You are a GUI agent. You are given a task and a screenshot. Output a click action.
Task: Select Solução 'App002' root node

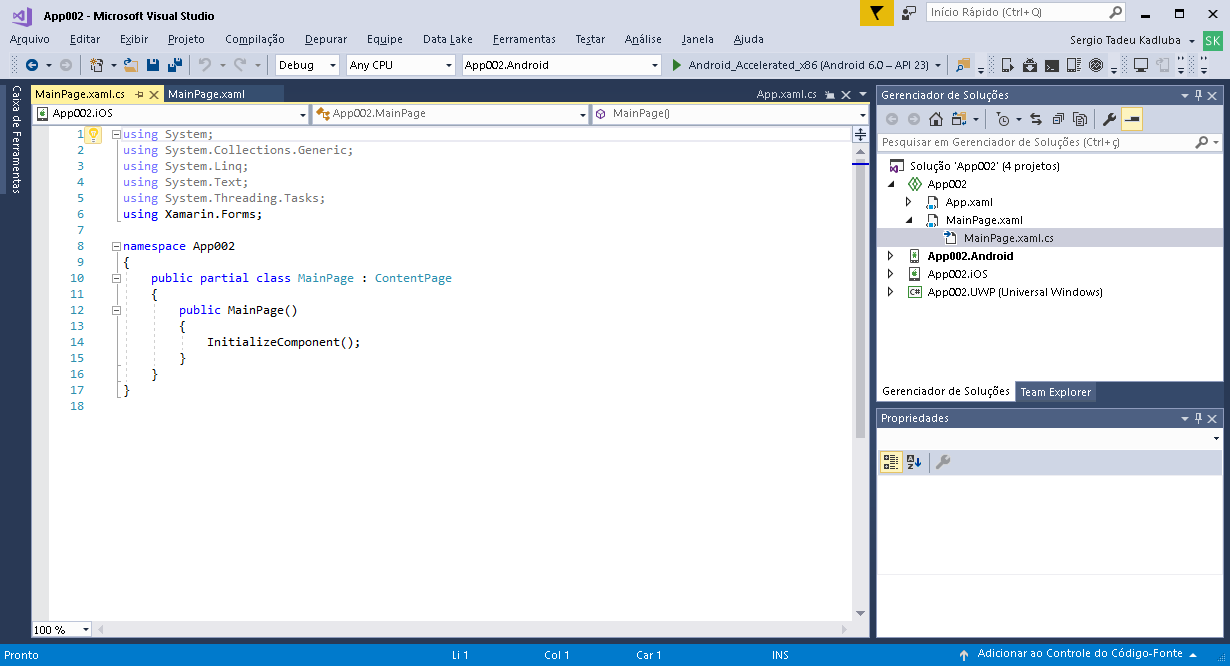coord(985,166)
